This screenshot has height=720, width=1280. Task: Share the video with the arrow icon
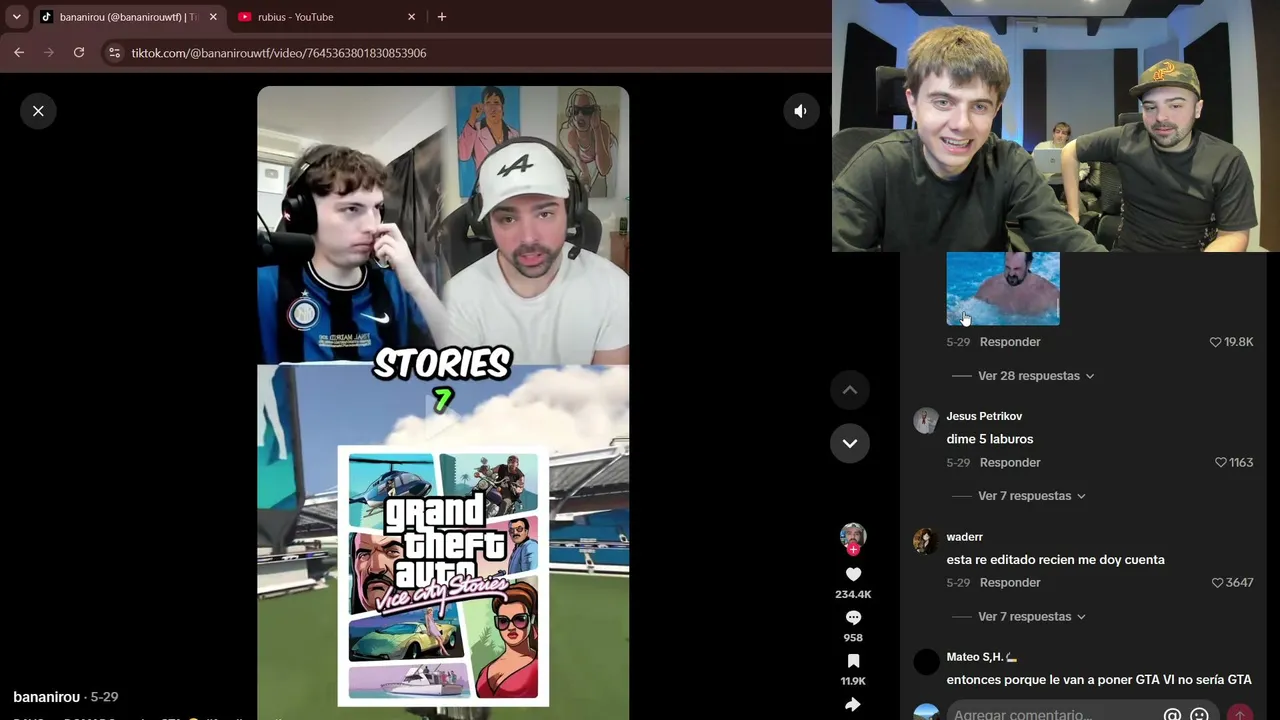853,704
